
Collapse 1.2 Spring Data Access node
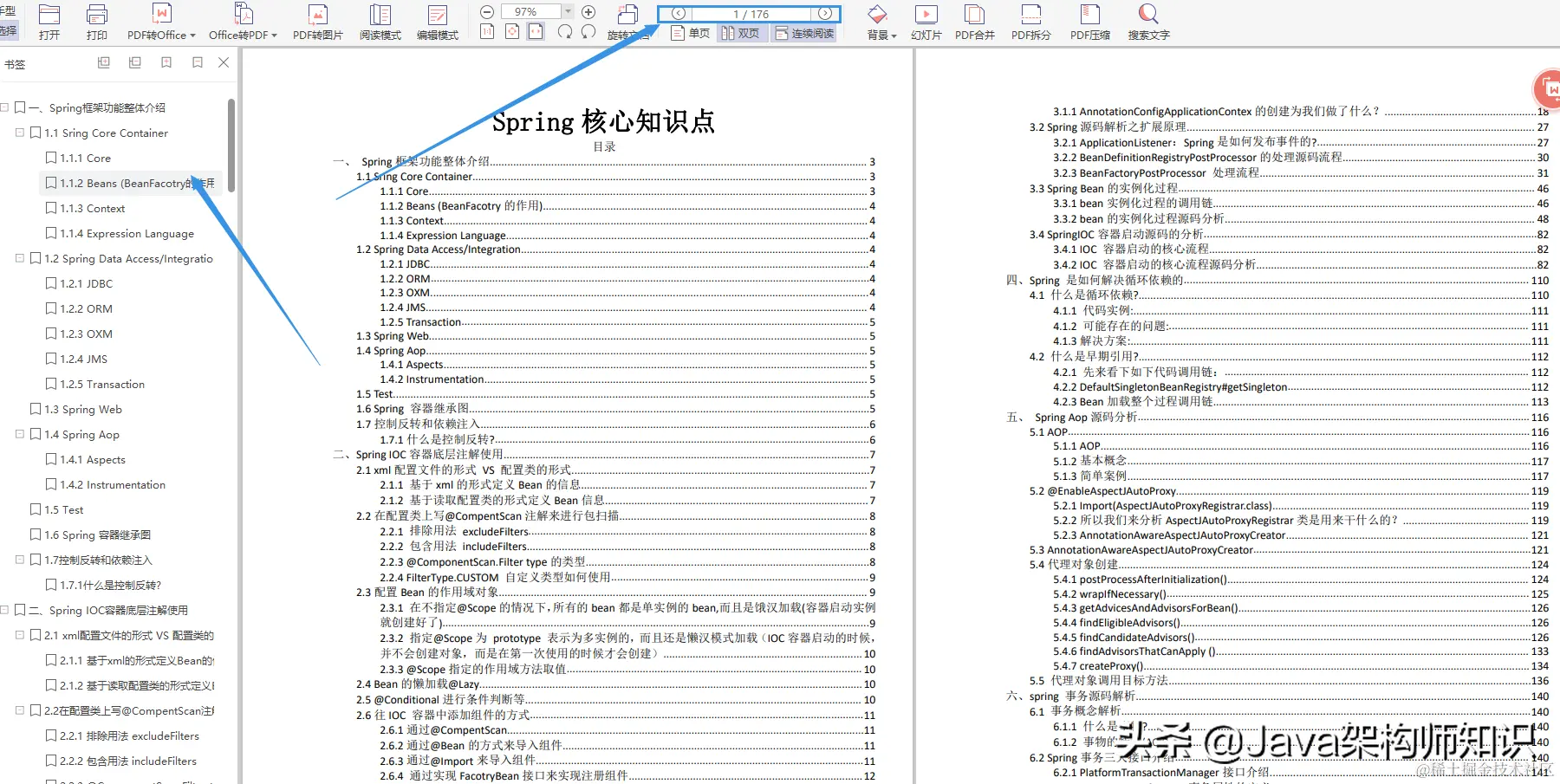coord(20,258)
